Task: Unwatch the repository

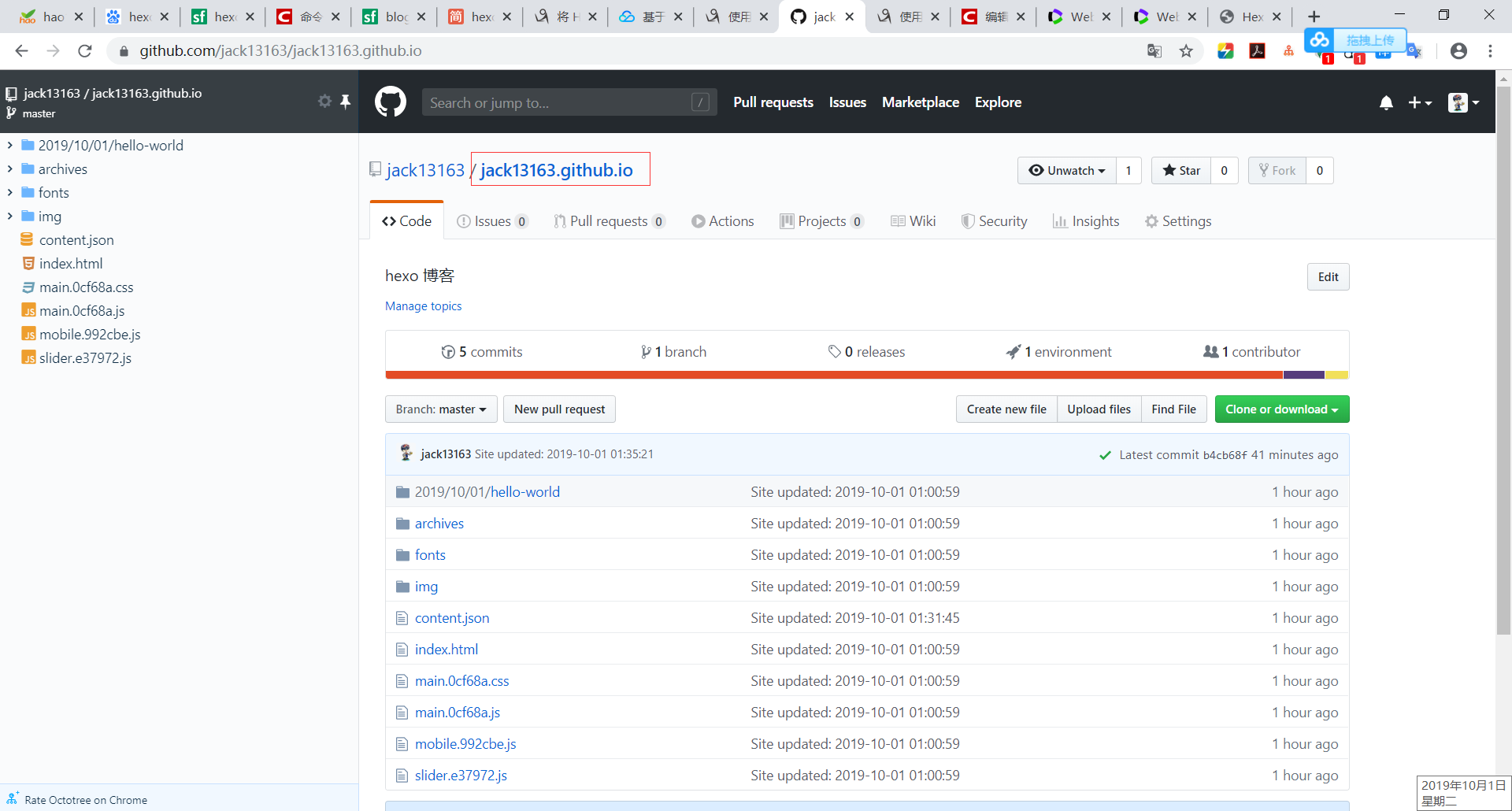Action: coord(1067,170)
